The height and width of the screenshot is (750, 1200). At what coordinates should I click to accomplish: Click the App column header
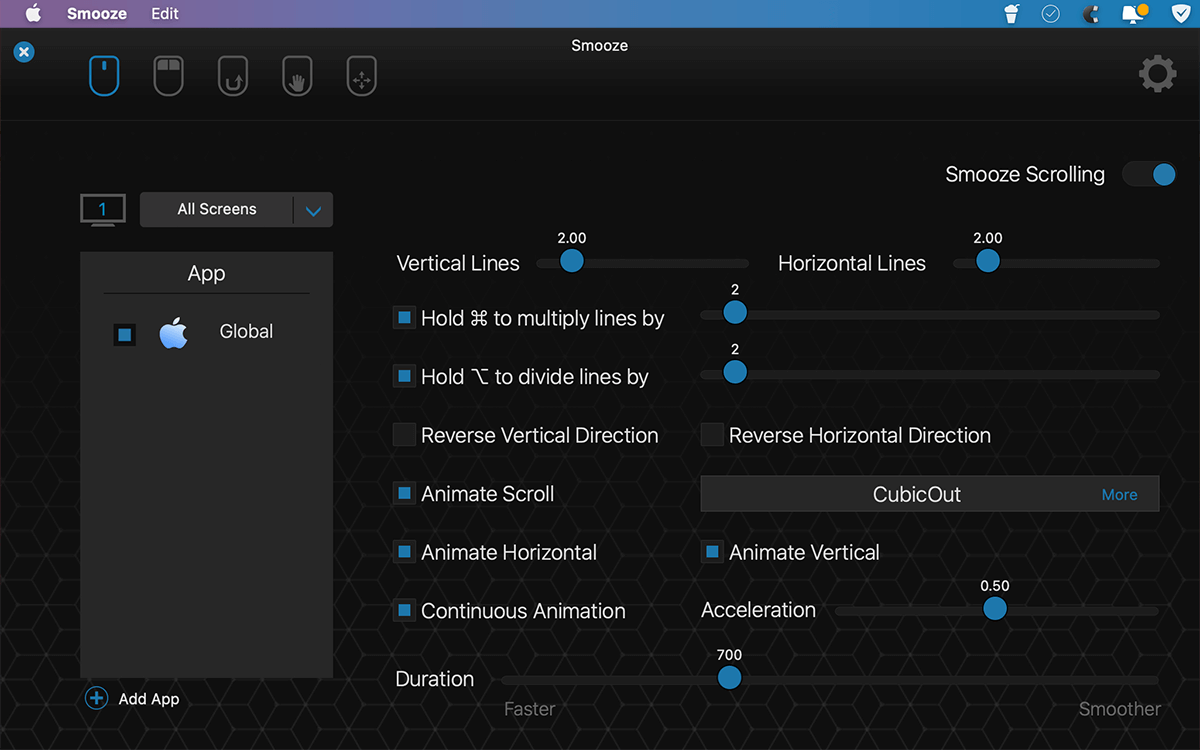[207, 273]
